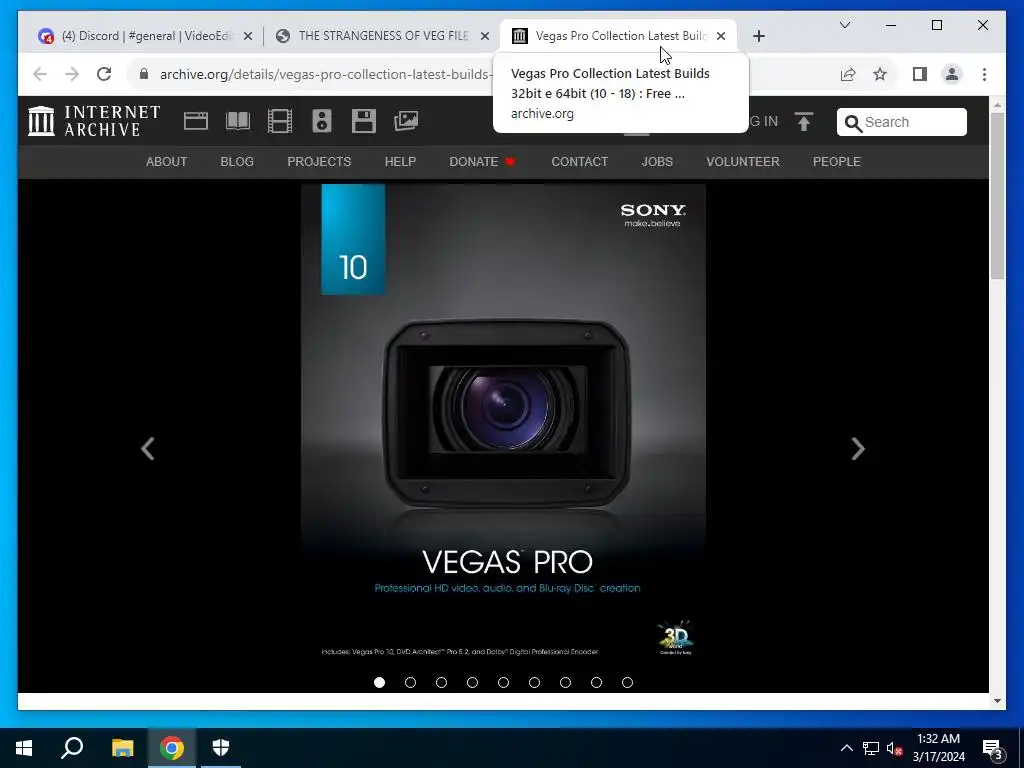
Task: Click the archive.org address bar URL
Action: [x=325, y=74]
